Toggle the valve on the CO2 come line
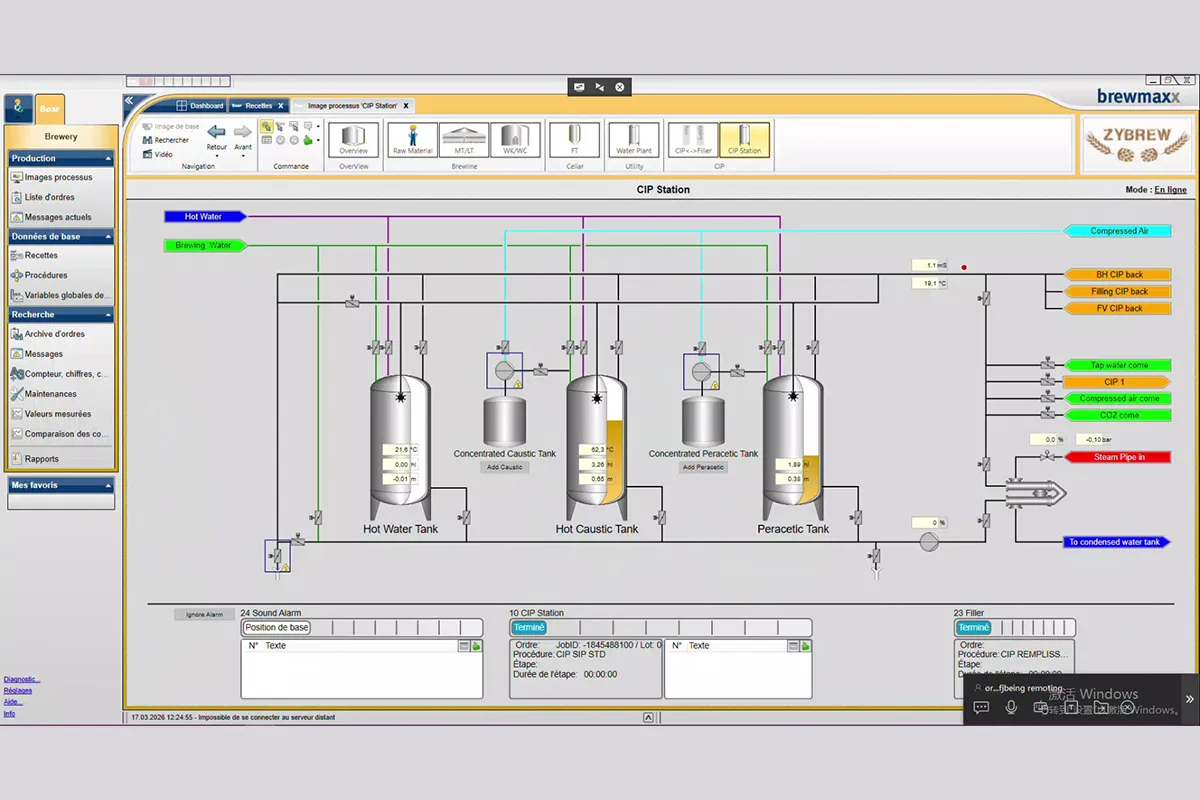 1047,414
